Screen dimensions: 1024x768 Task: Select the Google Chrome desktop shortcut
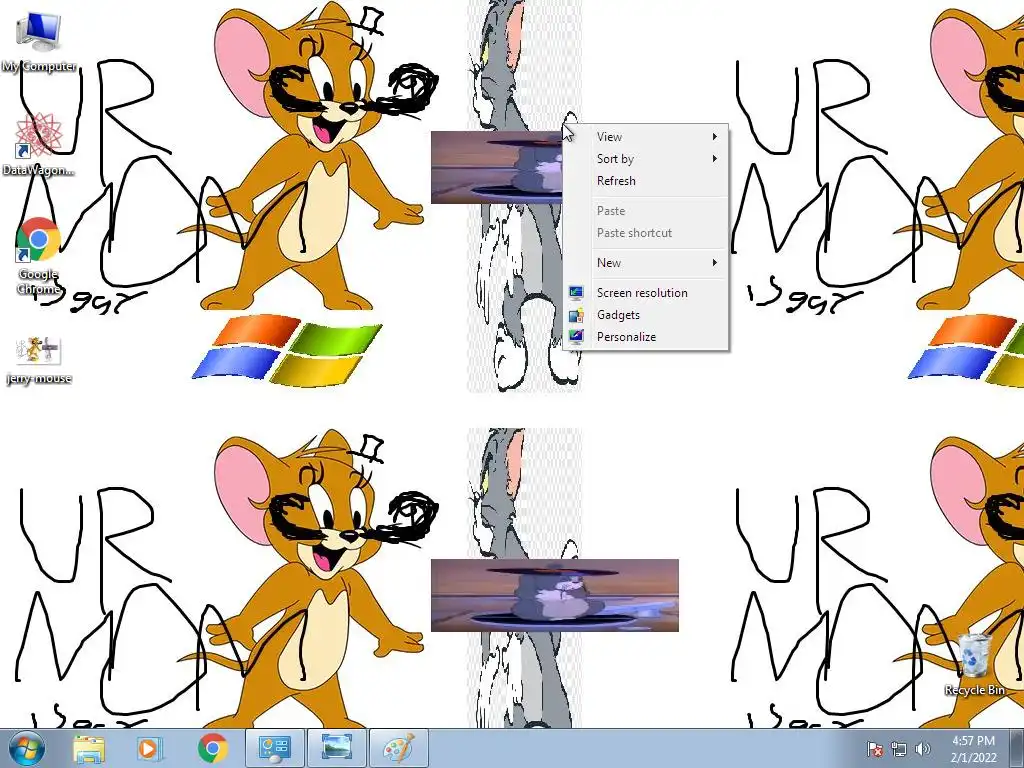pyautogui.click(x=38, y=256)
